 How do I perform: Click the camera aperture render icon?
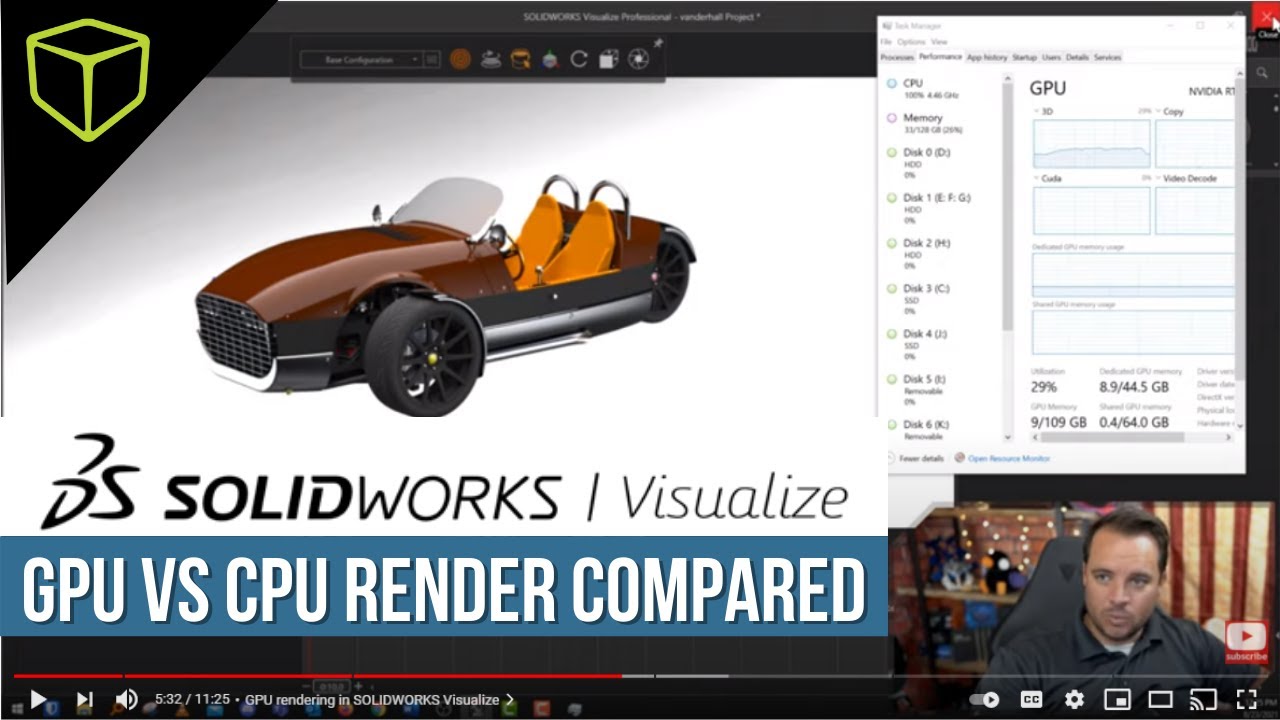click(x=638, y=60)
